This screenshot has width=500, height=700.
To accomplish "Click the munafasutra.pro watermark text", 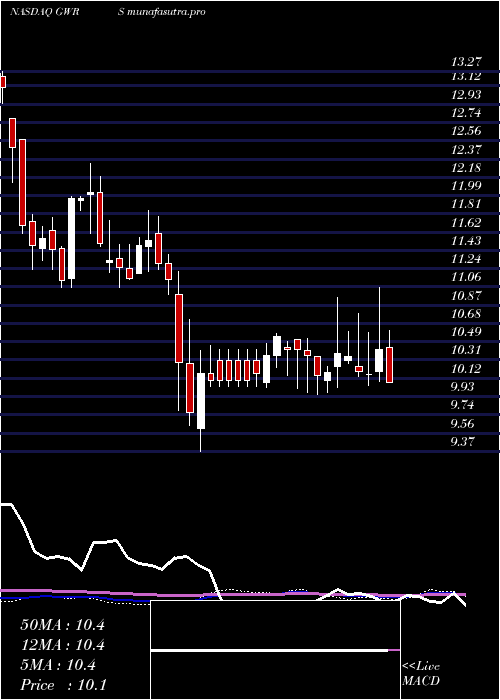I will point(167,12).
